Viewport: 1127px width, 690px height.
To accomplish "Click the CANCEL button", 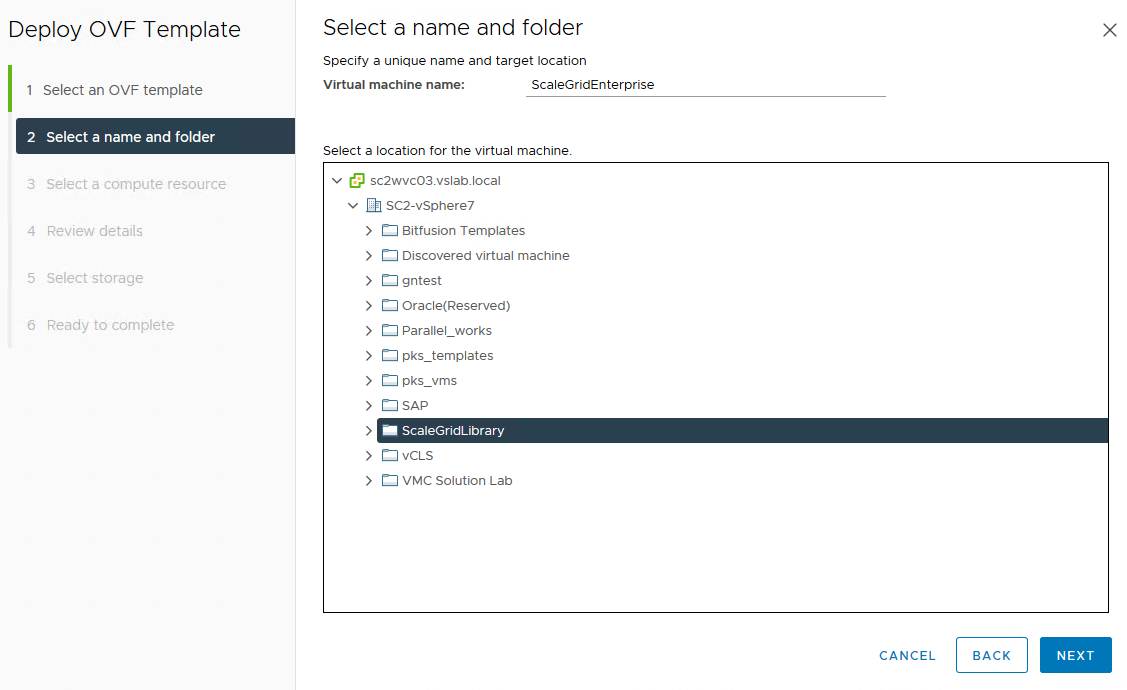I will [908, 656].
